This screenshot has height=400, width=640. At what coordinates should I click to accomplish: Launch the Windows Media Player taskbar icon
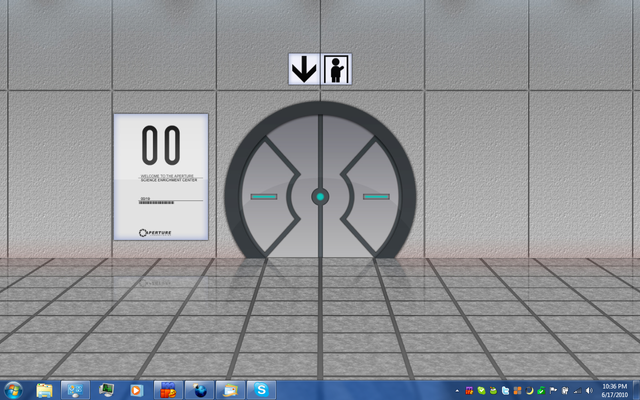point(136,391)
